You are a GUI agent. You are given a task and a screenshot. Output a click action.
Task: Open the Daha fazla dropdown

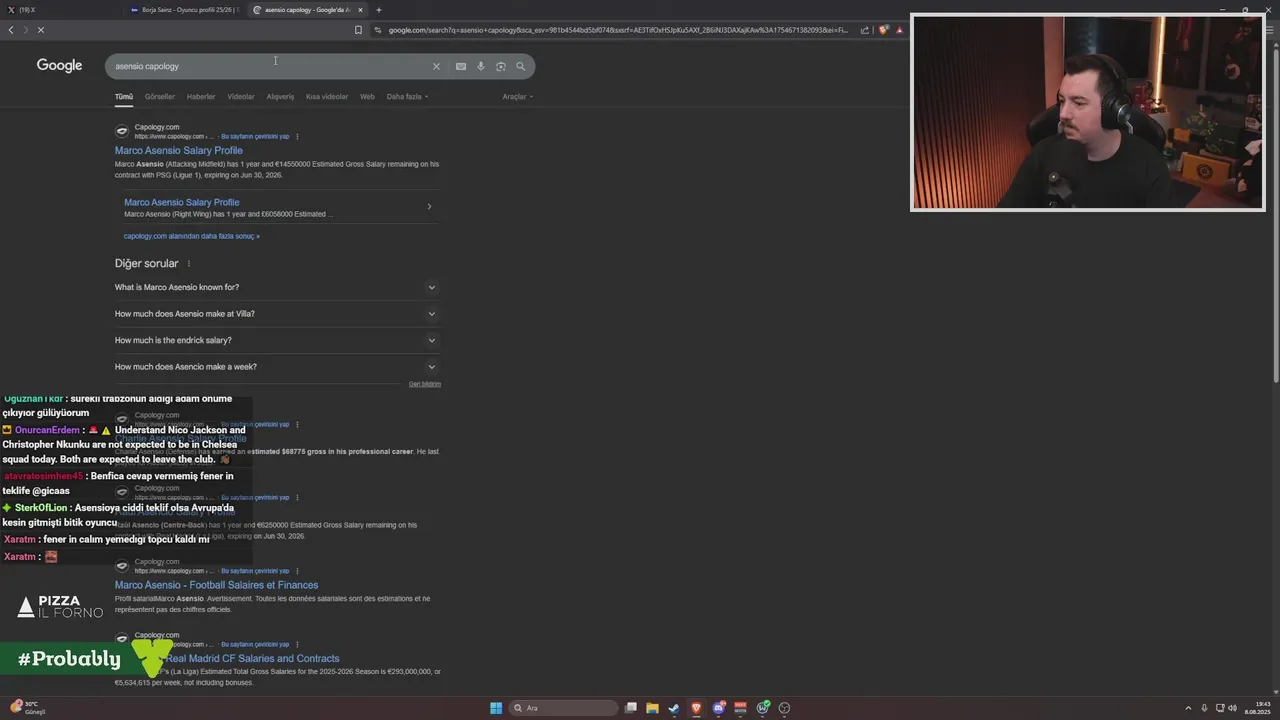coord(407,97)
